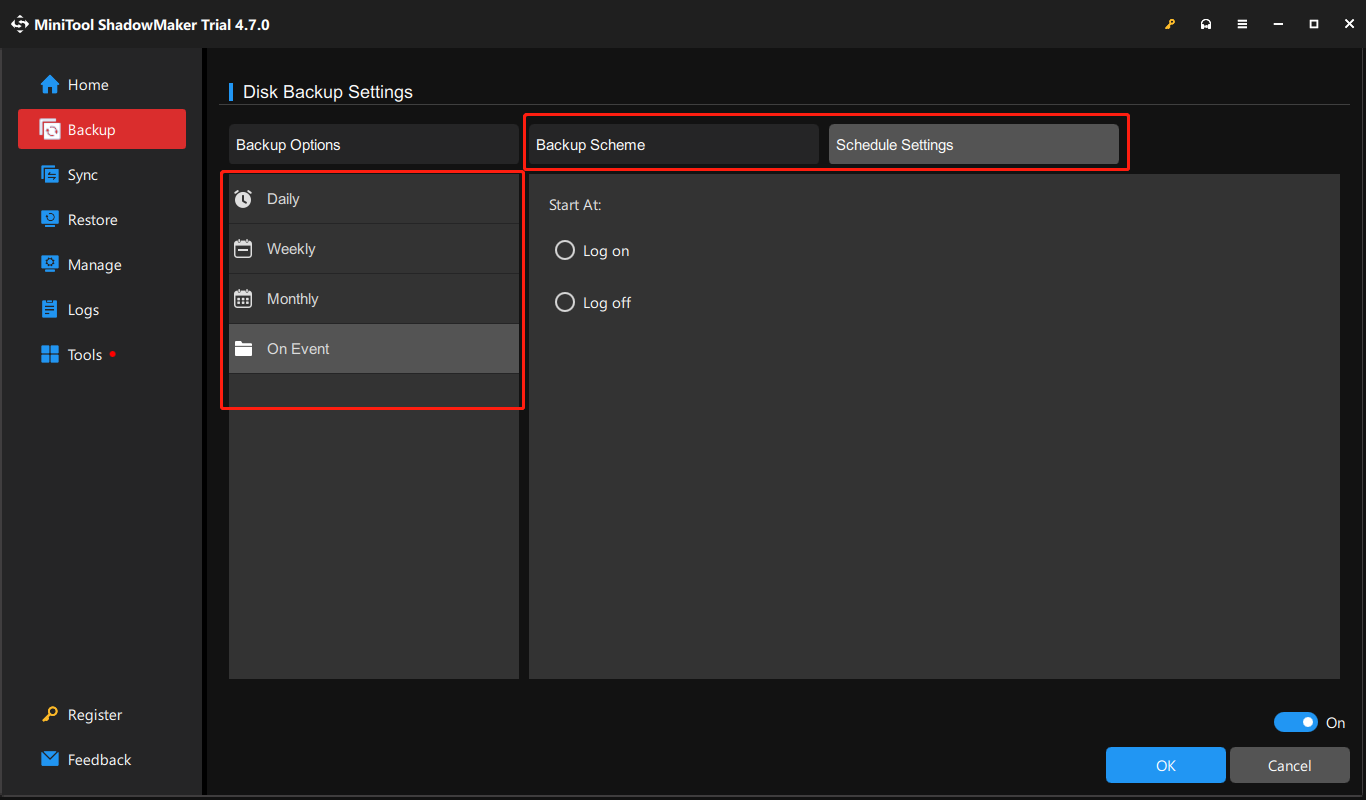Go to the Manage section

[92, 264]
